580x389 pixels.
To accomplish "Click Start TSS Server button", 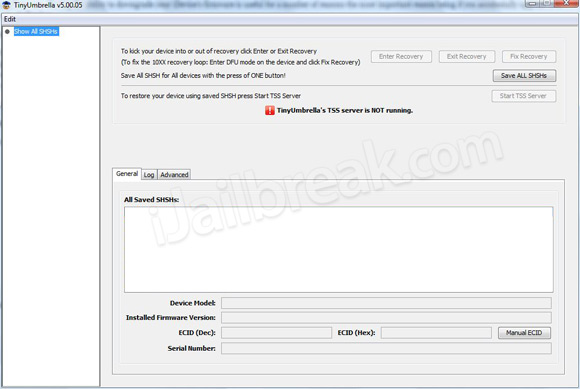I will click(x=523, y=96).
